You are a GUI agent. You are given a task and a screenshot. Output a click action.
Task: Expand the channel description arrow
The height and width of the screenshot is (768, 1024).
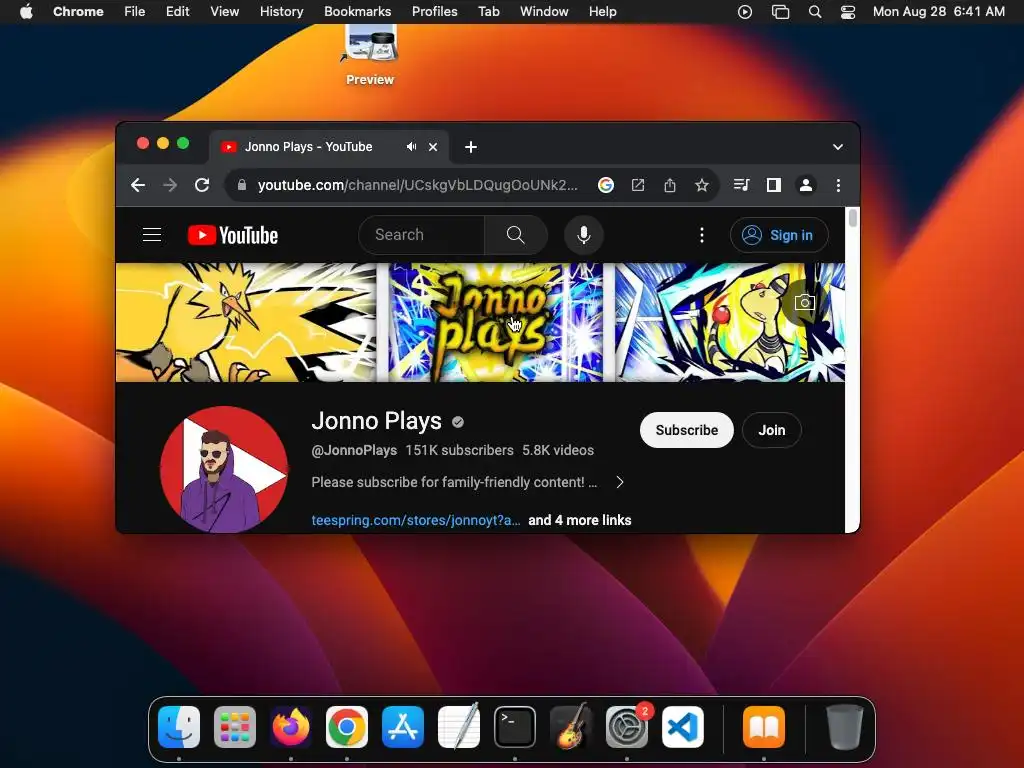[x=620, y=482]
